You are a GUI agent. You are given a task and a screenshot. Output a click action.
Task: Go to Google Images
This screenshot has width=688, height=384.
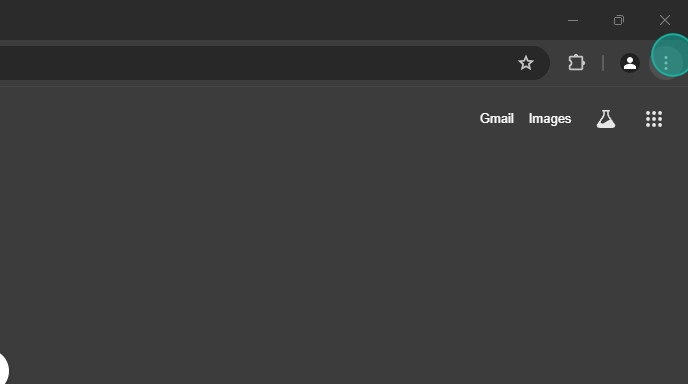coord(550,118)
